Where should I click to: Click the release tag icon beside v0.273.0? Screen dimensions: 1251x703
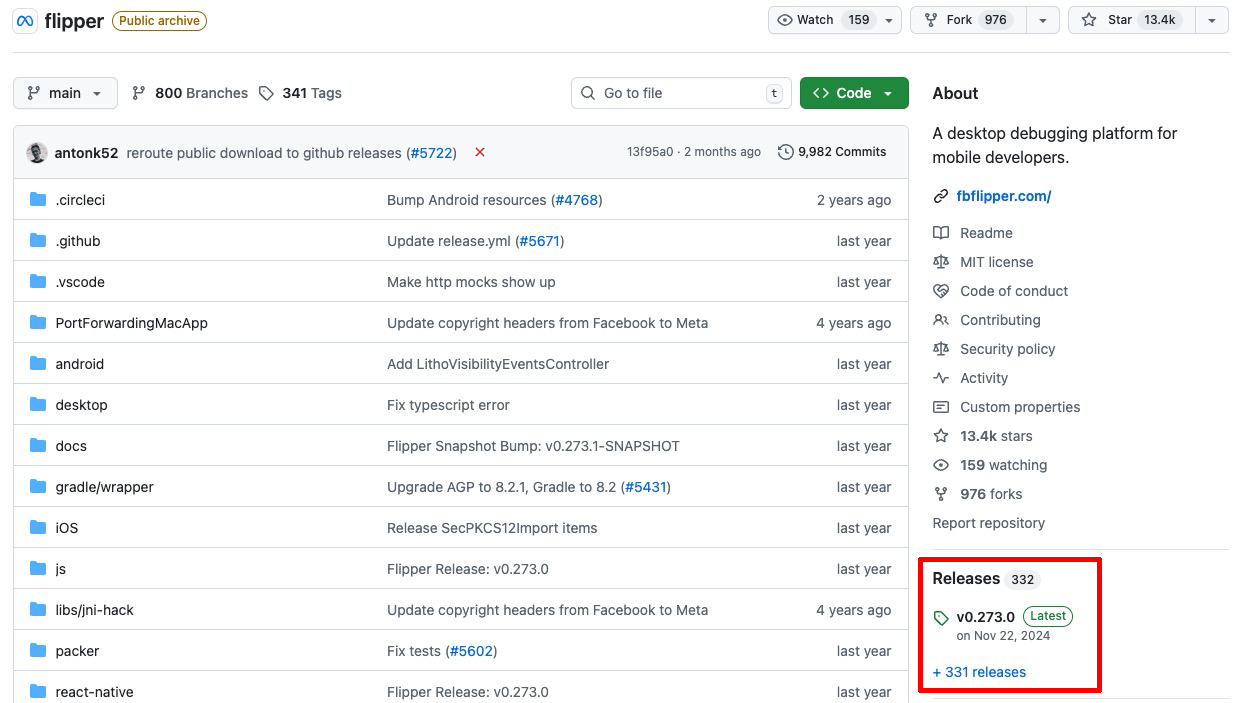point(941,618)
